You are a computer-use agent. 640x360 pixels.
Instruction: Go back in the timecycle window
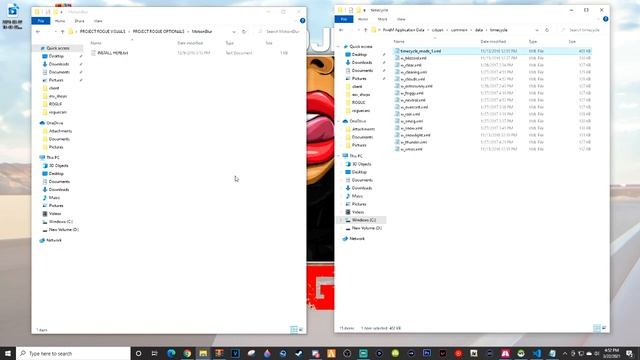point(341,30)
